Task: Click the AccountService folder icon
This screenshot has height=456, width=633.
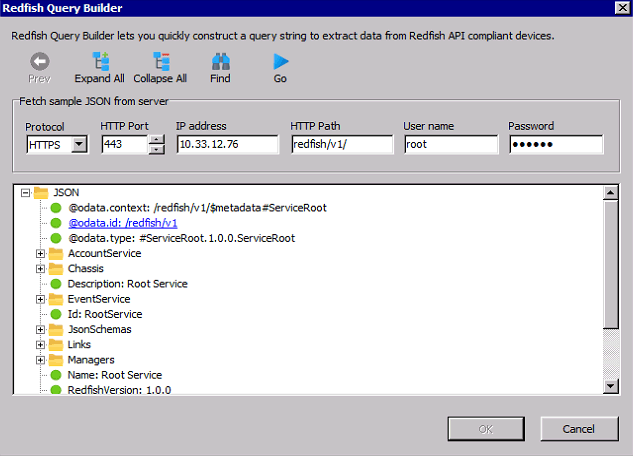Action: [x=56, y=253]
